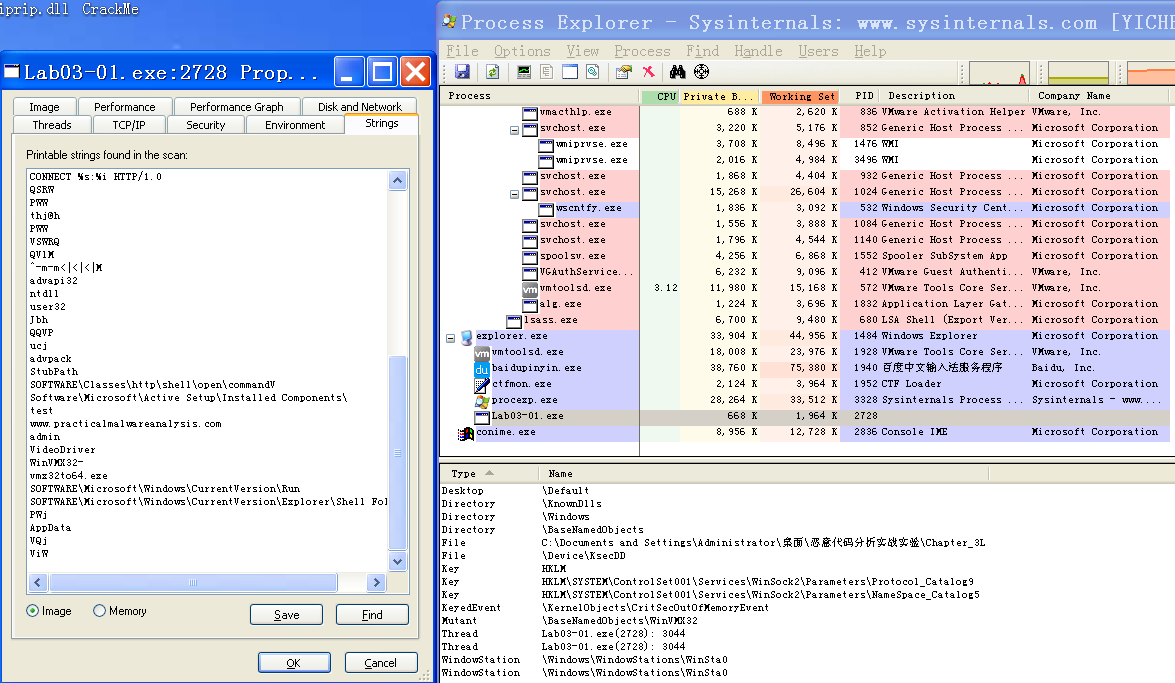Collapse the explorer.exe process tree
Screen dimensions: 1175x683
click(x=450, y=337)
